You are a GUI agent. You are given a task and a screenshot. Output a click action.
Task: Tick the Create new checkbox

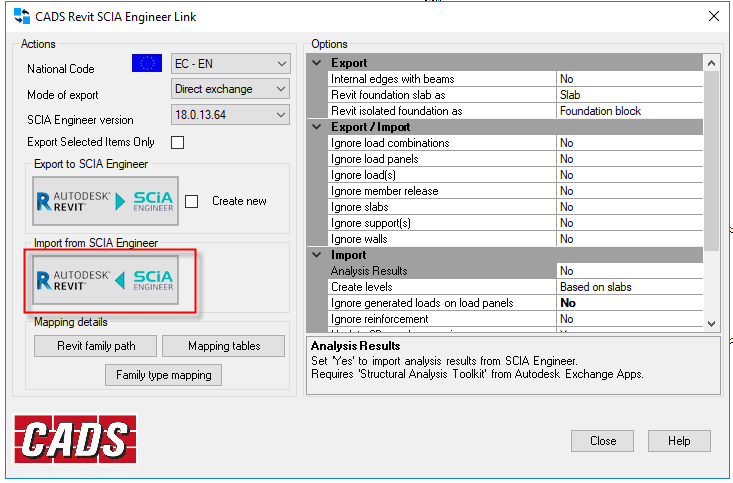point(191,202)
